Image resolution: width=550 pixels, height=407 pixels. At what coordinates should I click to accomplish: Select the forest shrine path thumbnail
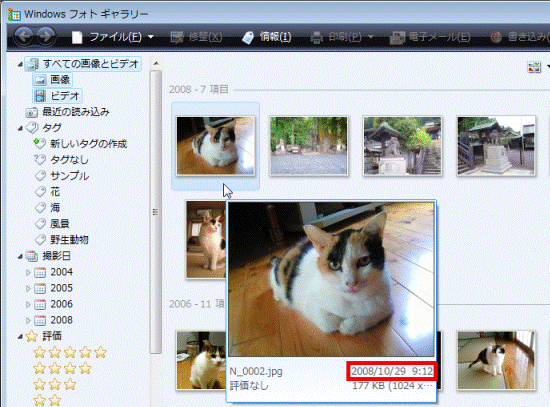coord(309,145)
